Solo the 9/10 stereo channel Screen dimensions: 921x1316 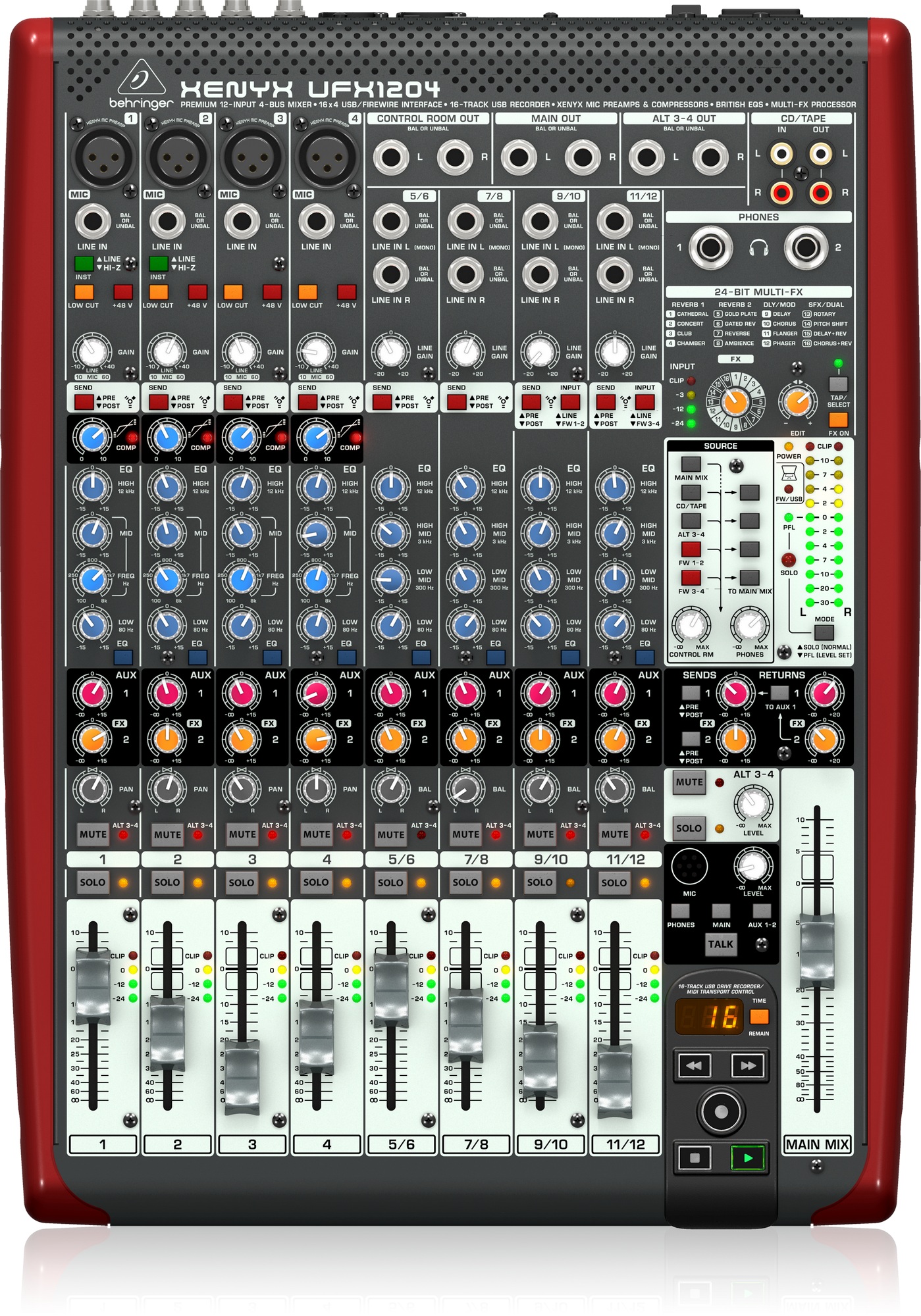[x=540, y=882]
